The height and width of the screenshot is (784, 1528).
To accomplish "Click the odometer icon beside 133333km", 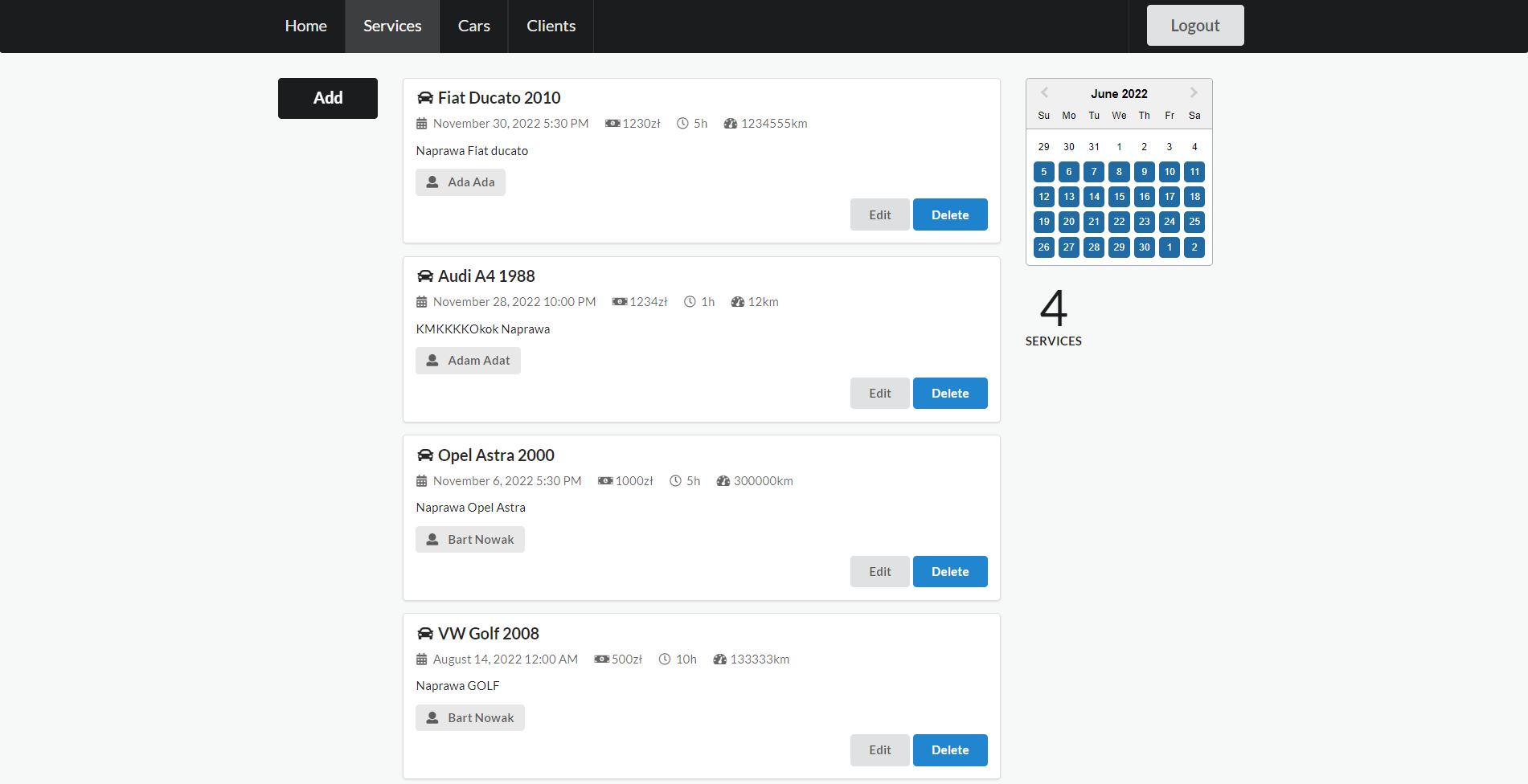I will pos(720,659).
